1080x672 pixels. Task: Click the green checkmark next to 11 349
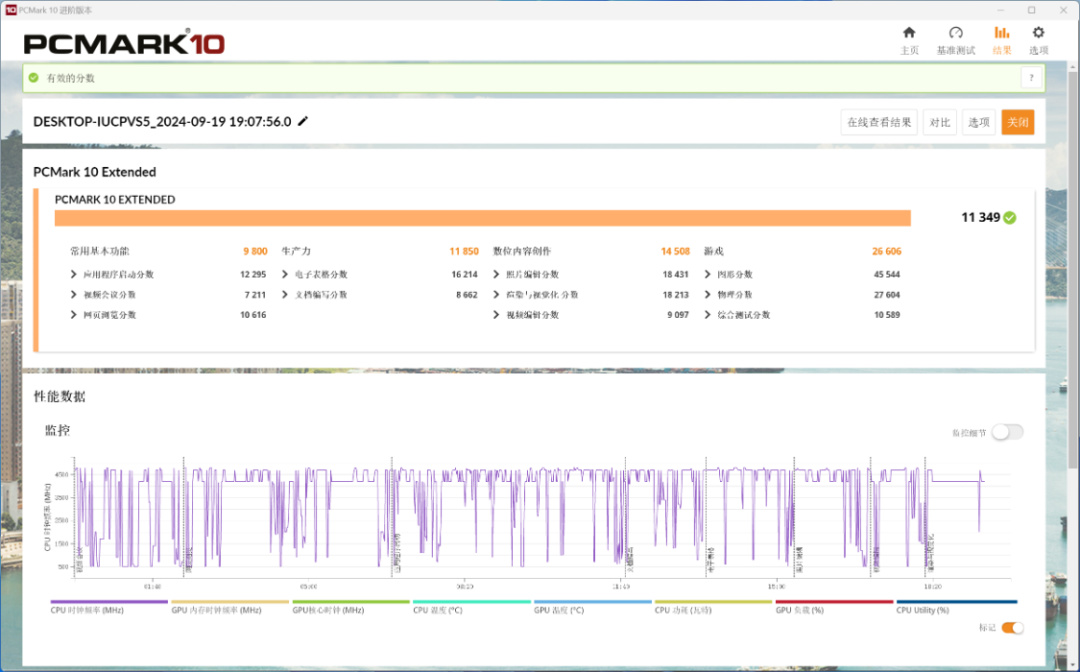(x=1010, y=218)
